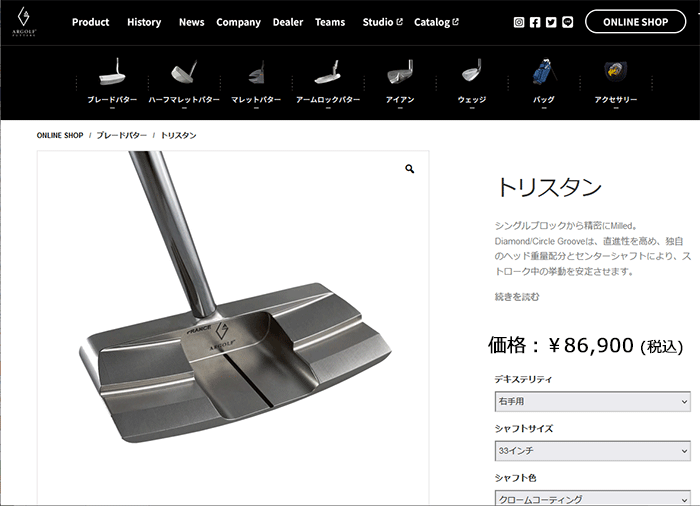Open the Studio external link
This screenshot has width=700, height=506.
383,22
